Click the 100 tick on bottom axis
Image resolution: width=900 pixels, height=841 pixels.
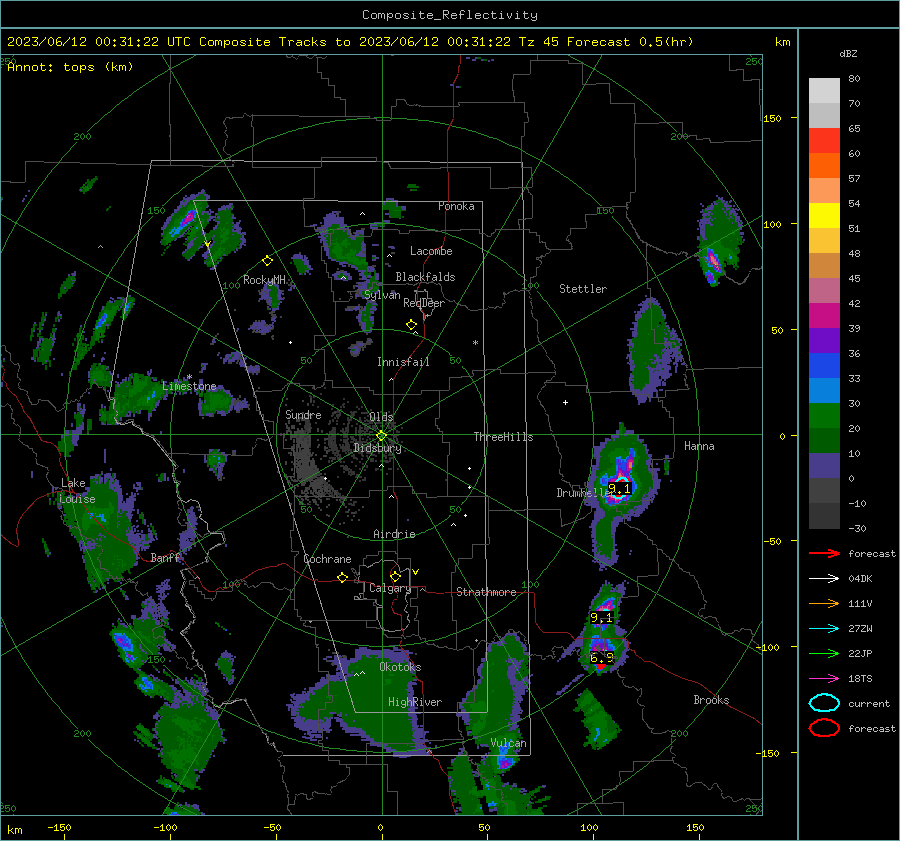click(589, 827)
